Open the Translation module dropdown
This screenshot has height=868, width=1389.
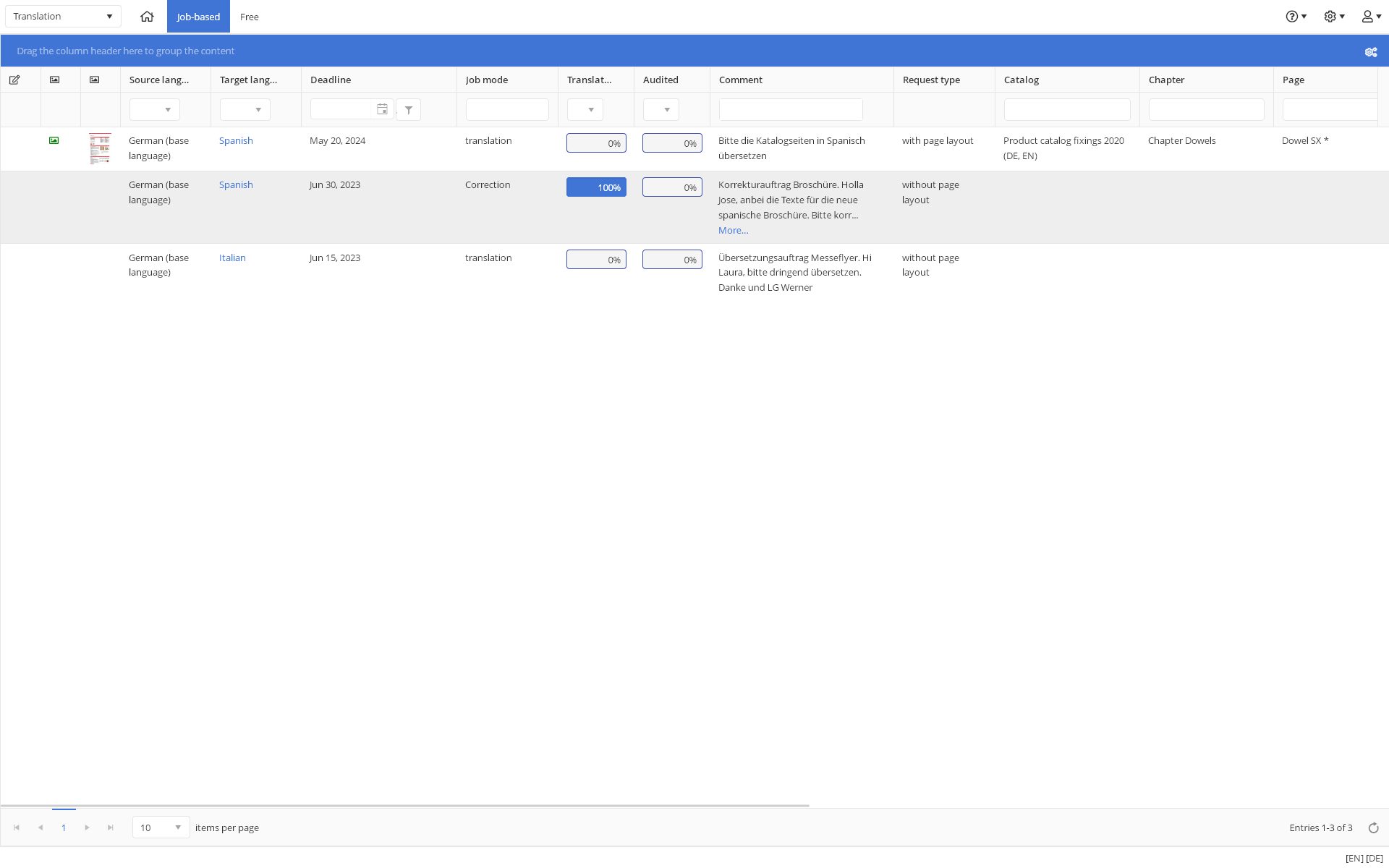point(63,16)
